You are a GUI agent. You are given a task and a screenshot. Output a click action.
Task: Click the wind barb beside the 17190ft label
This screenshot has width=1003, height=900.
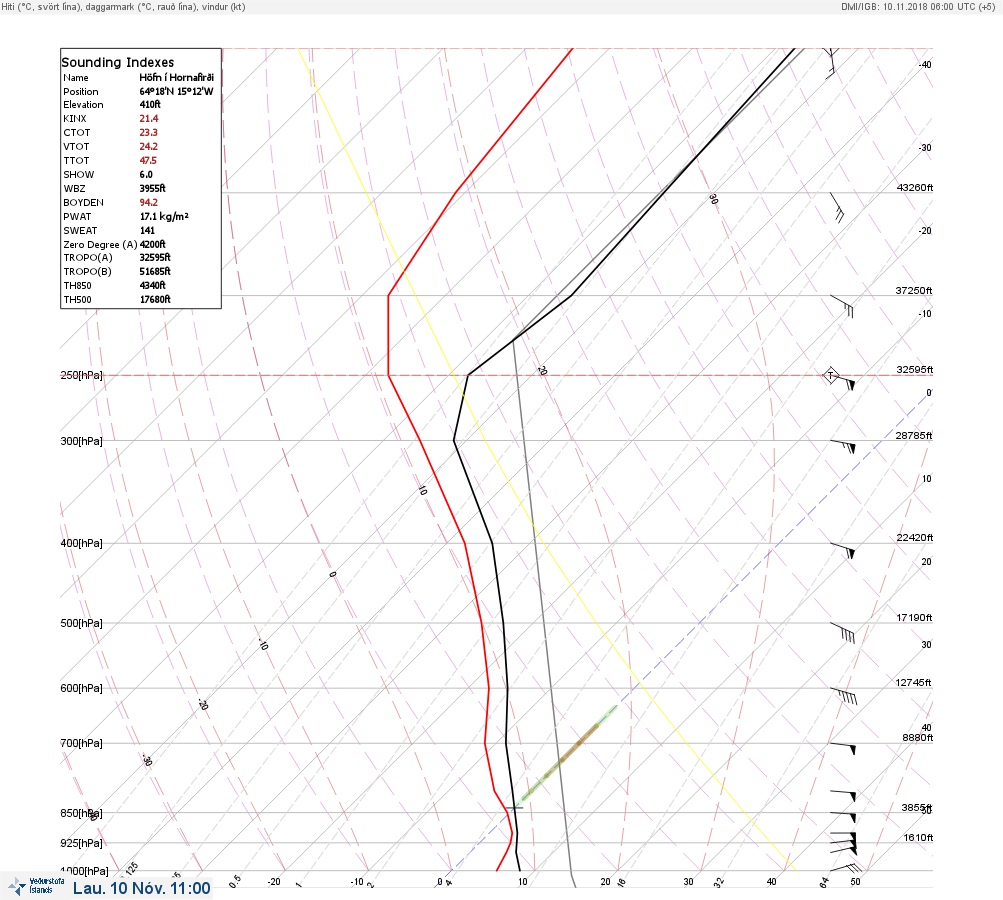pyautogui.click(x=842, y=632)
